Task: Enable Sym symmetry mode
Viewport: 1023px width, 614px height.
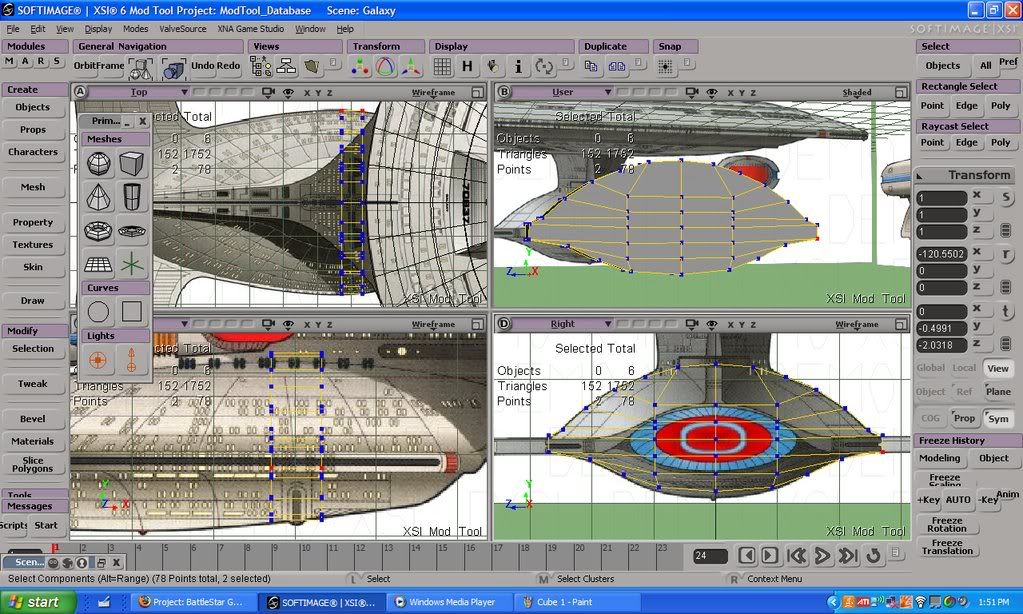Action: [x=998, y=419]
